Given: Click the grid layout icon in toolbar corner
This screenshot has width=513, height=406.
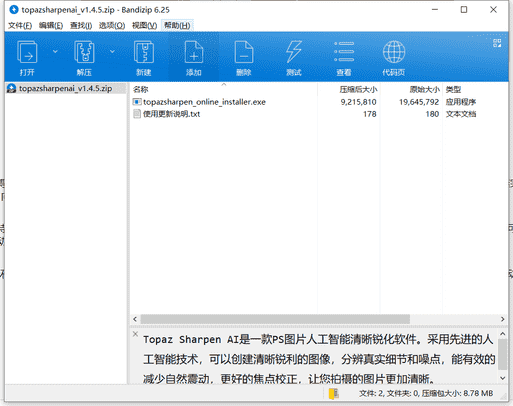Looking at the screenshot, I should pyautogui.click(x=497, y=43).
